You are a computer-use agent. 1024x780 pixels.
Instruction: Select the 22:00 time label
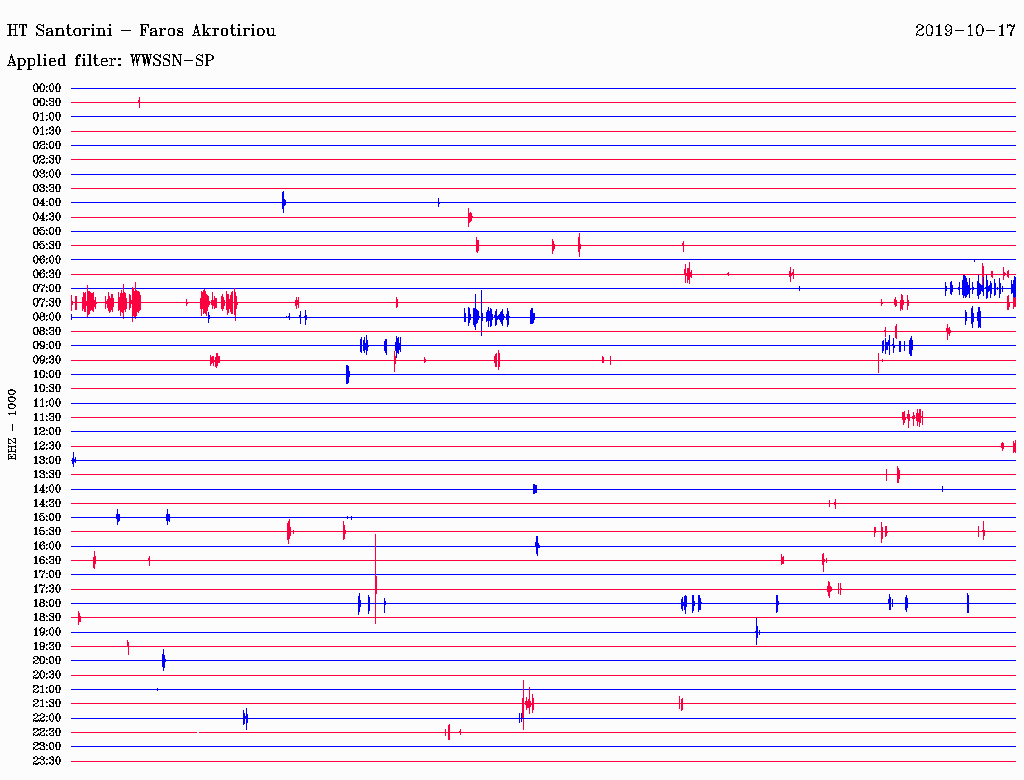click(x=46, y=718)
